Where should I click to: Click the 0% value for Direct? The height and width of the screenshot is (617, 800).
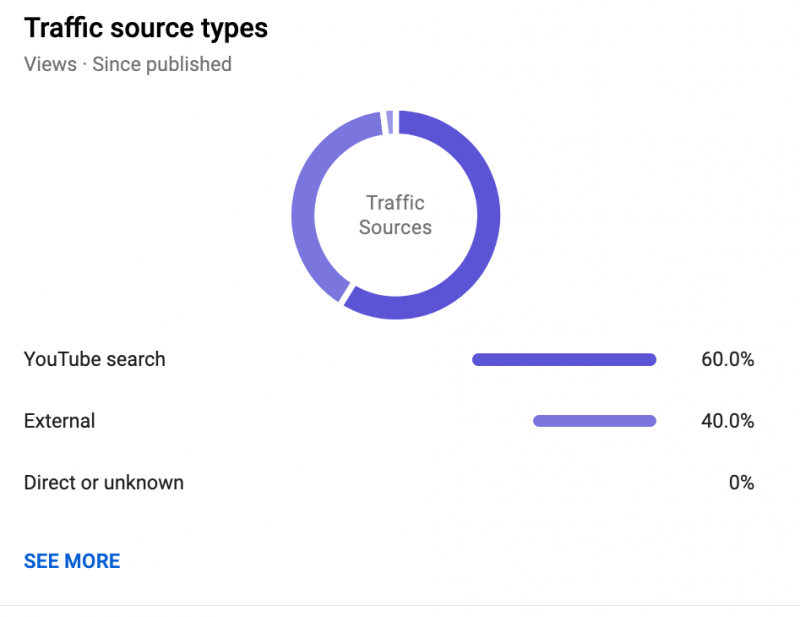tap(741, 483)
